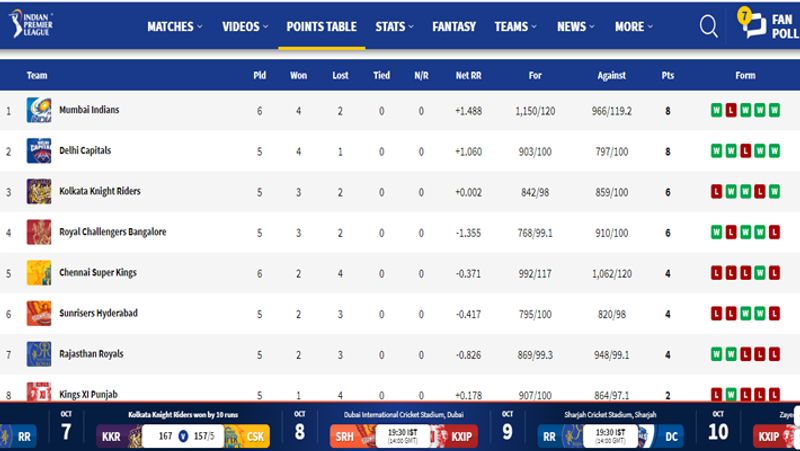The height and width of the screenshot is (451, 800).
Task: Click the Delhi Capitals team logo
Action: (x=39, y=151)
